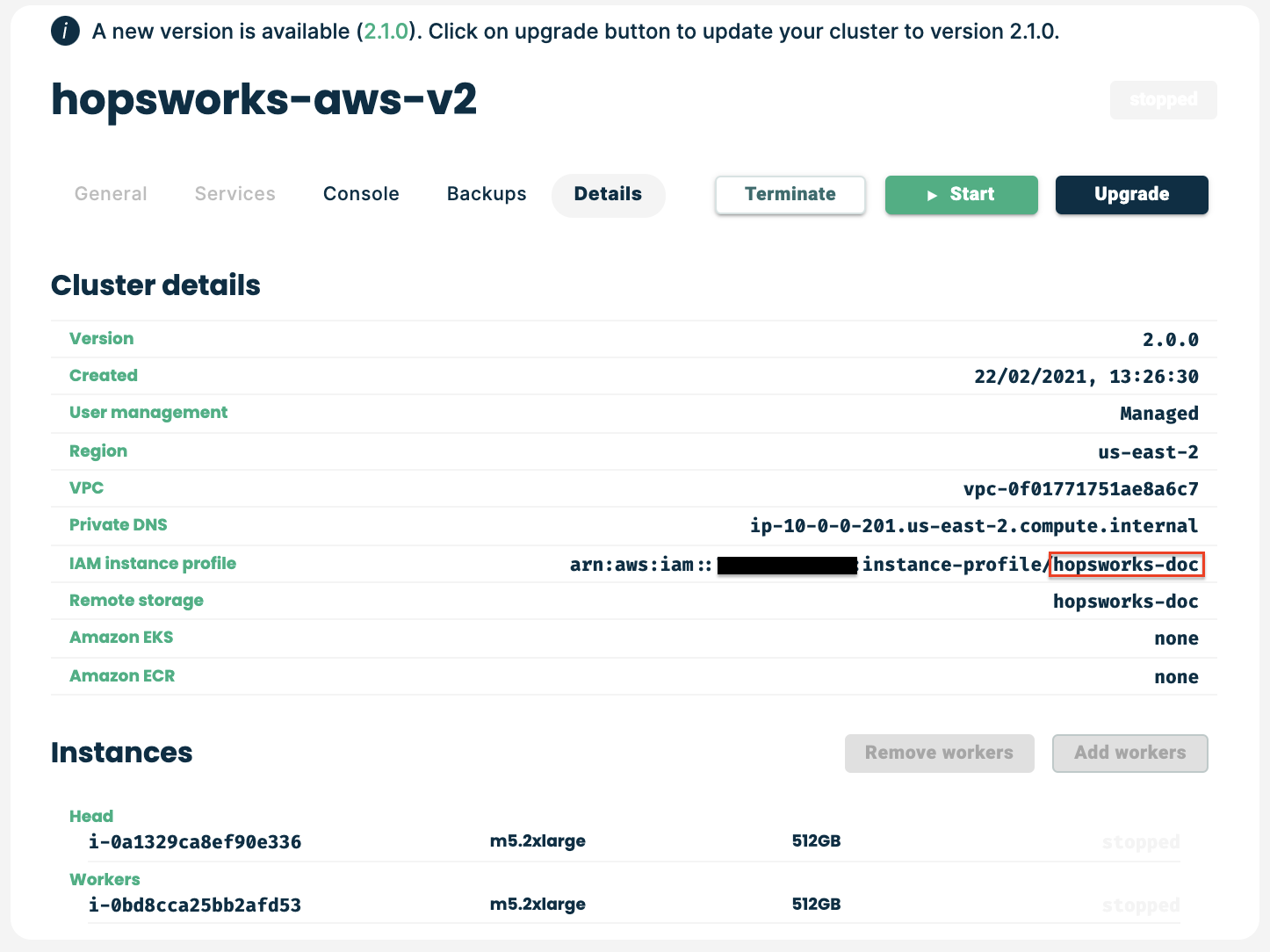The image size is (1270, 952).
Task: Click 512GB in the Head row
Action: click(817, 841)
